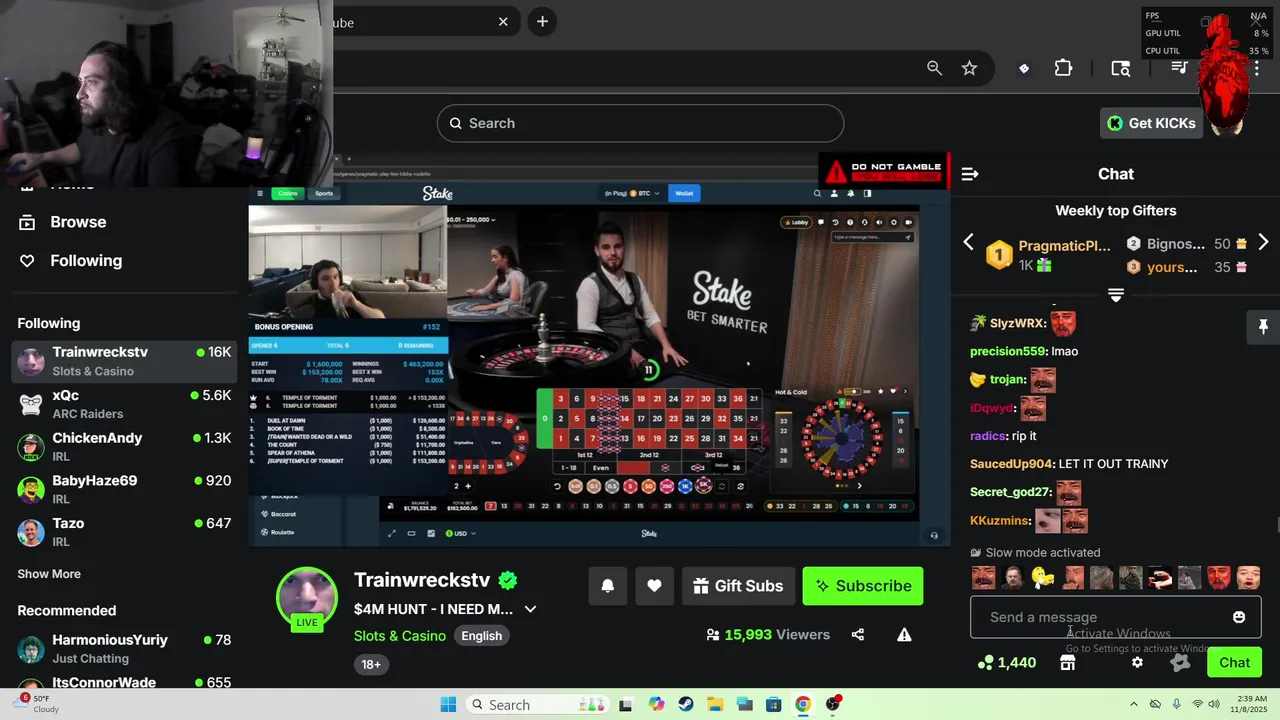Open a new browser tab

coord(542,22)
